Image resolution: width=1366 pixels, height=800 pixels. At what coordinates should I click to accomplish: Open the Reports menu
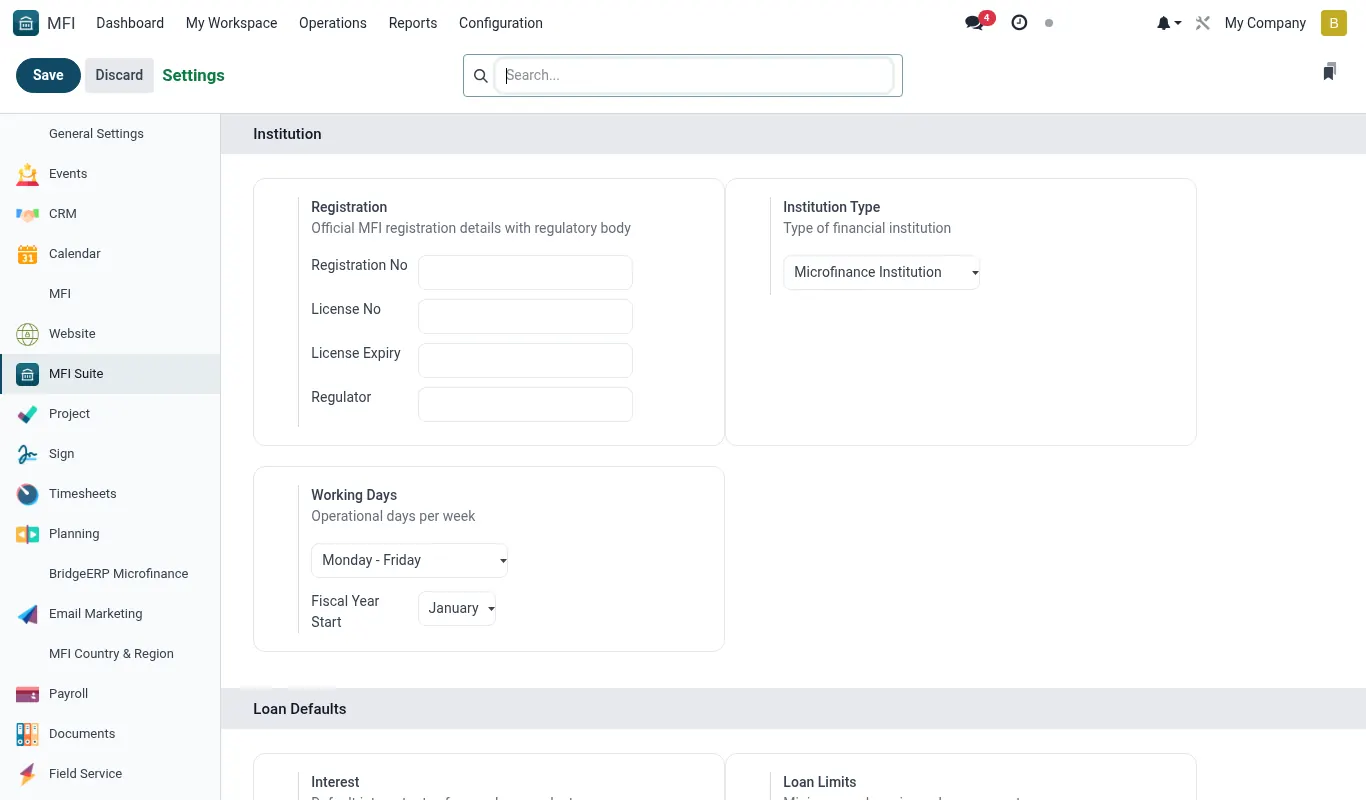tap(413, 23)
